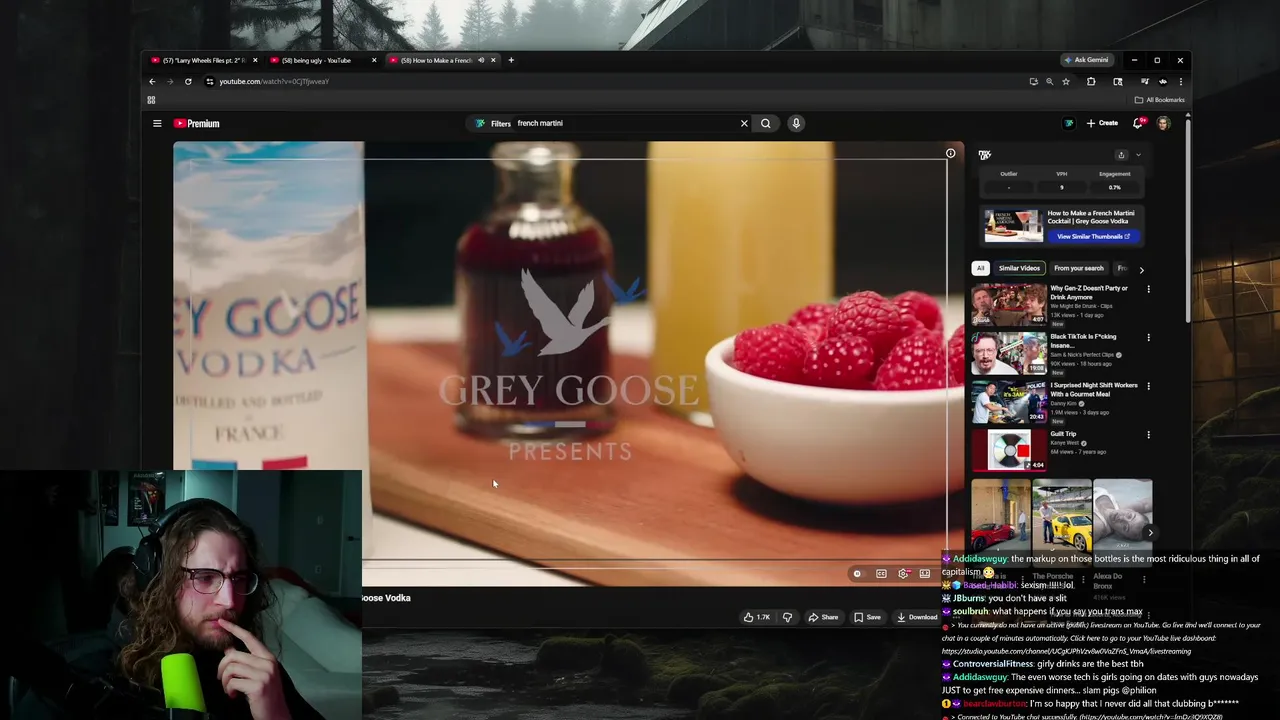Reload the YouTube page
1280x720 pixels.
(x=188, y=81)
